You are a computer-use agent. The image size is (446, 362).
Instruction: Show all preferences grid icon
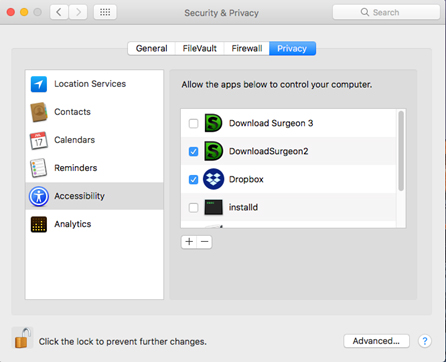(x=105, y=13)
